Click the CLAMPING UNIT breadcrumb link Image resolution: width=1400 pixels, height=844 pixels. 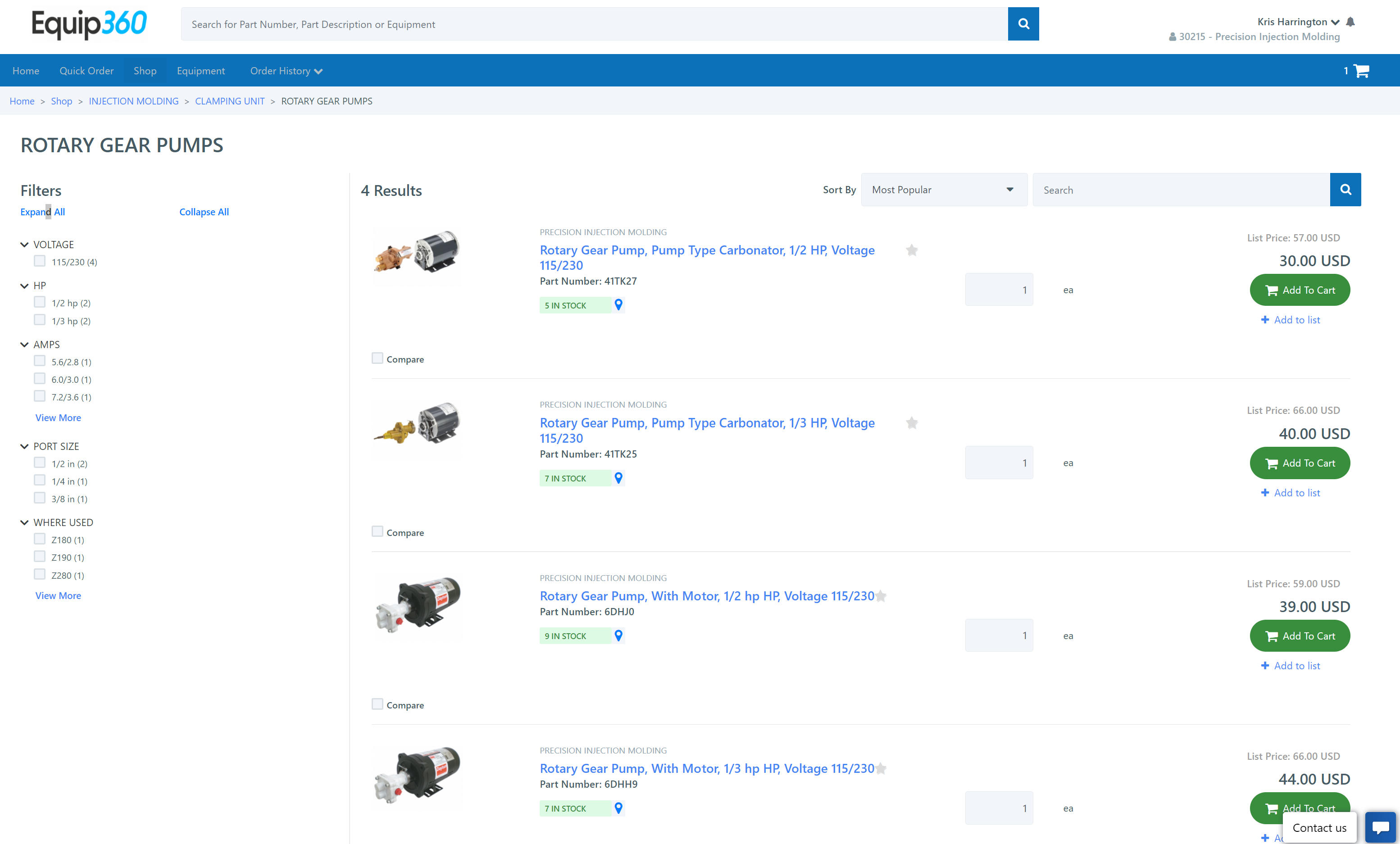click(x=230, y=101)
